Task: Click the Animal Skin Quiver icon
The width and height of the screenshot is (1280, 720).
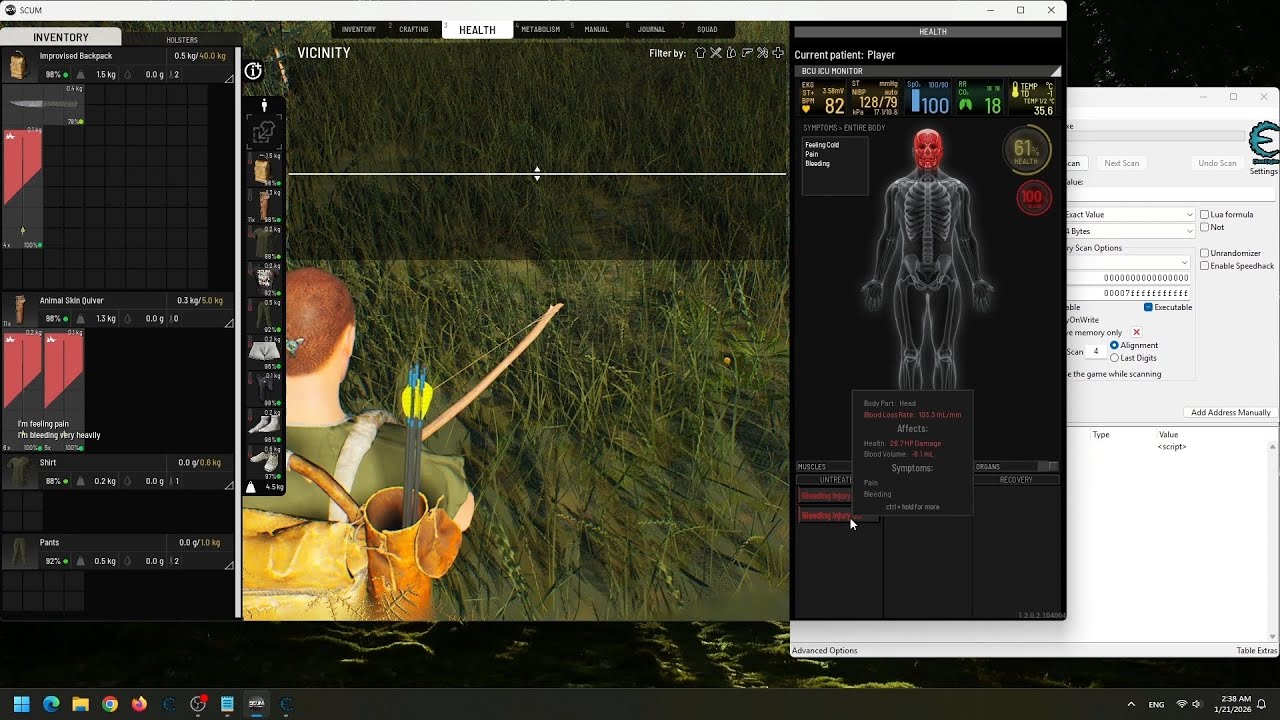Action: click(x=18, y=309)
